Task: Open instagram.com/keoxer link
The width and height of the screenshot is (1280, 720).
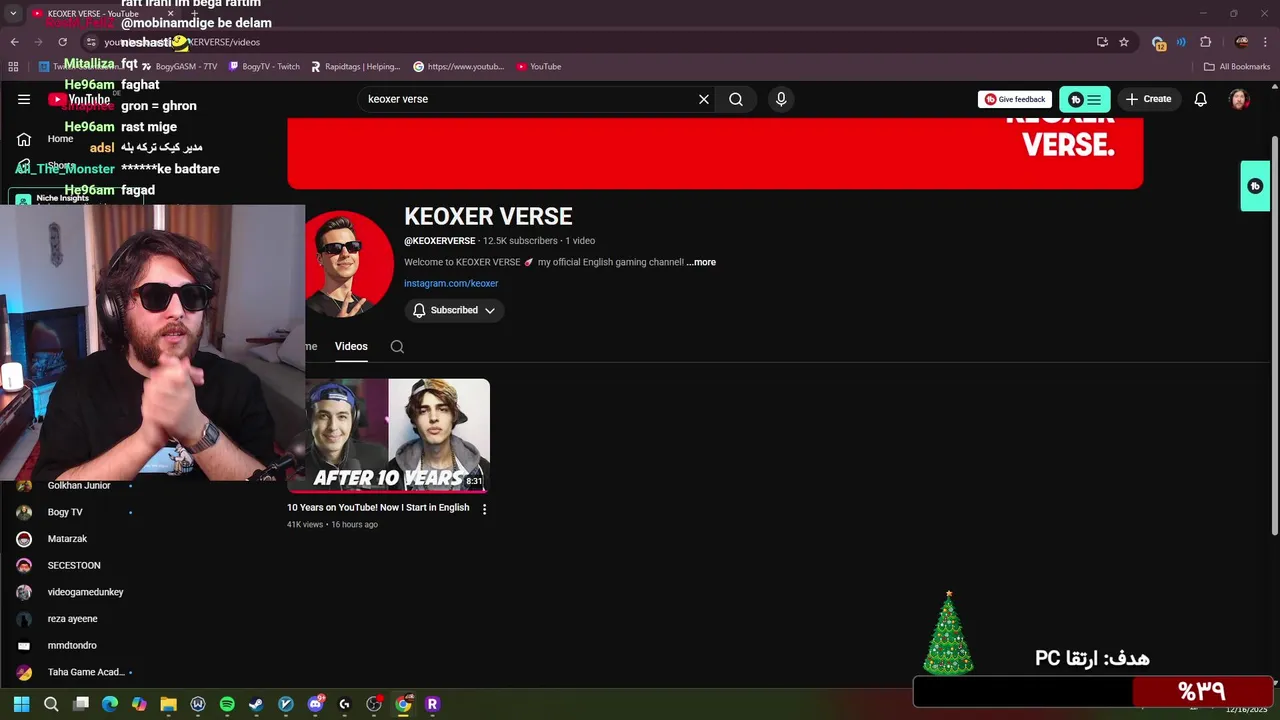Action: 451,283
